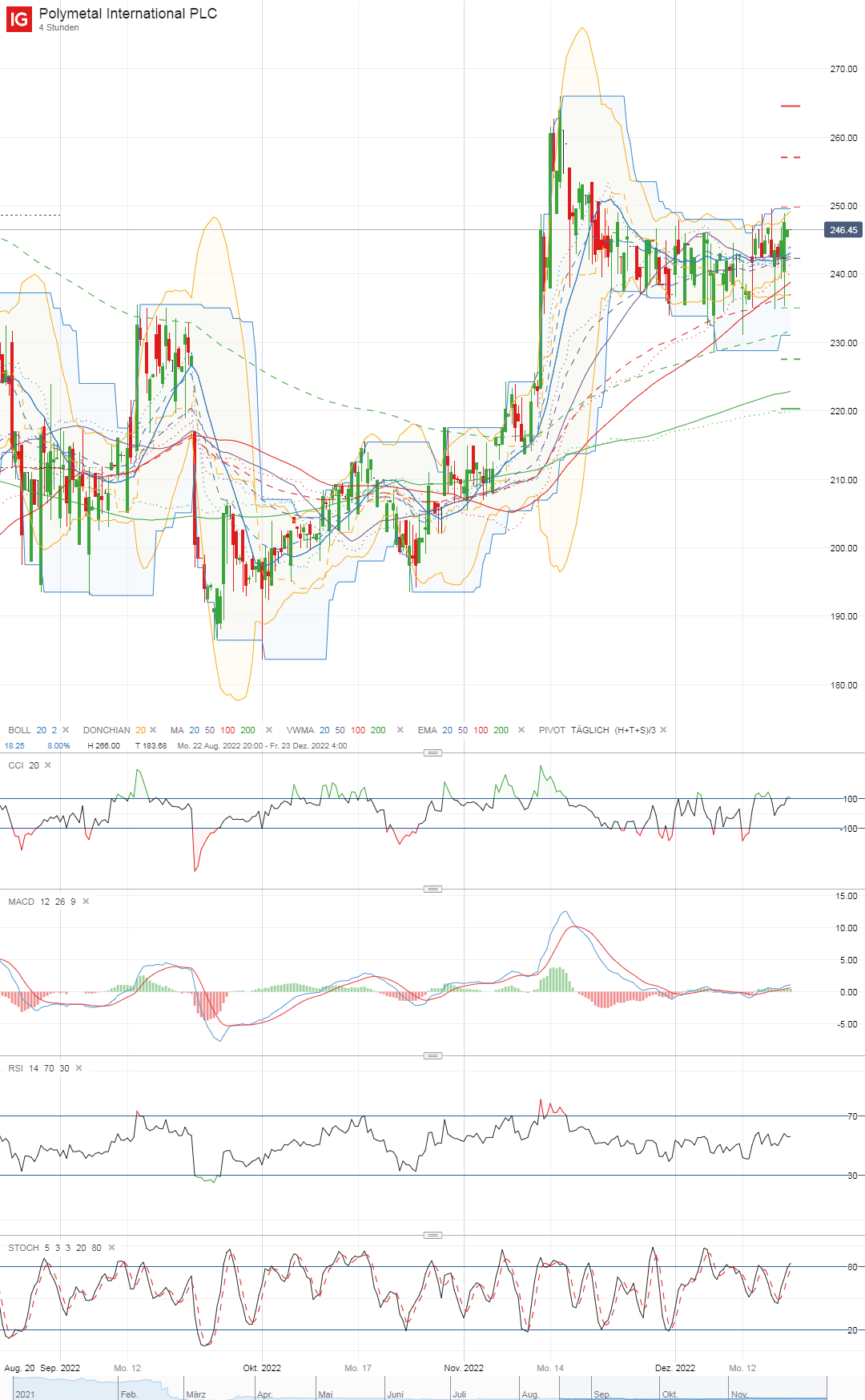This screenshot has height=1400, width=865.
Task: Click 'Sep.' in the overview navigator
Action: (x=602, y=1394)
